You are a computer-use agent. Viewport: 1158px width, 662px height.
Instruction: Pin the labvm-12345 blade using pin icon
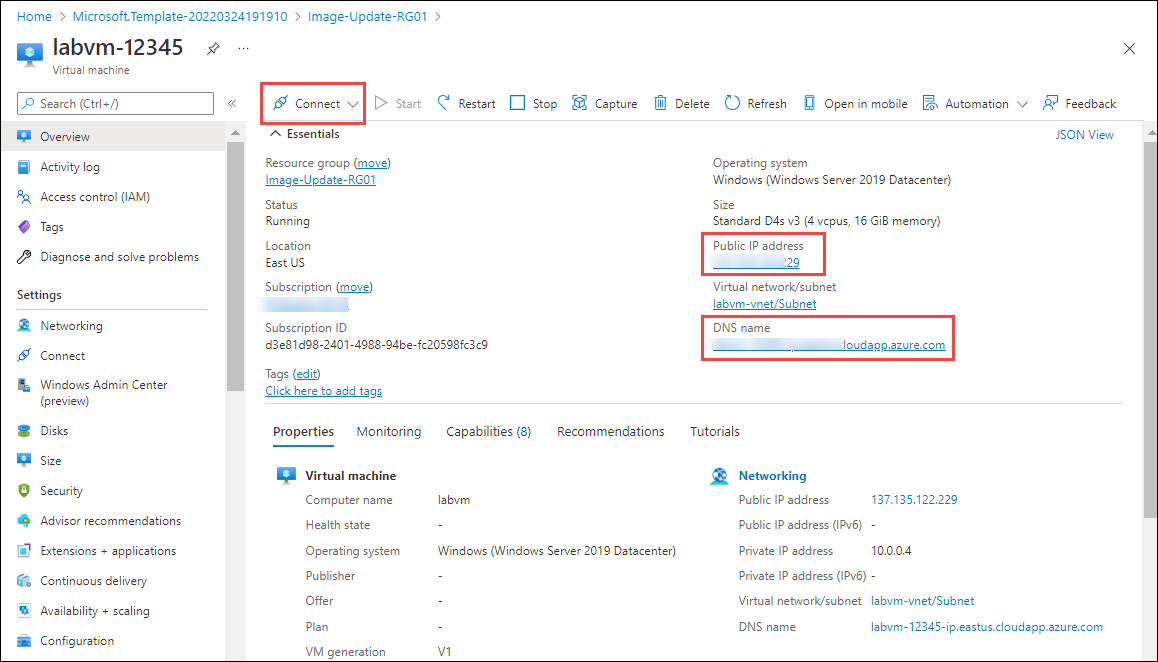[x=213, y=49]
